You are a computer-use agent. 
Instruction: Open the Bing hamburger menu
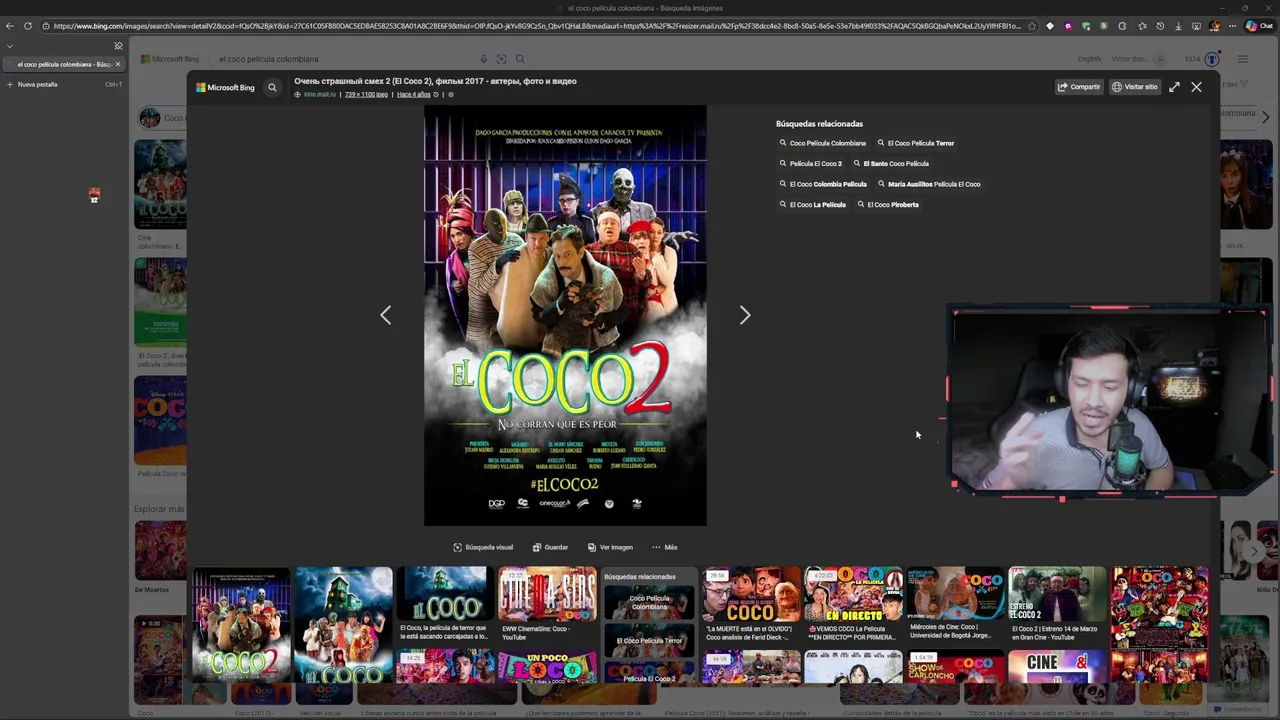tap(1242, 59)
